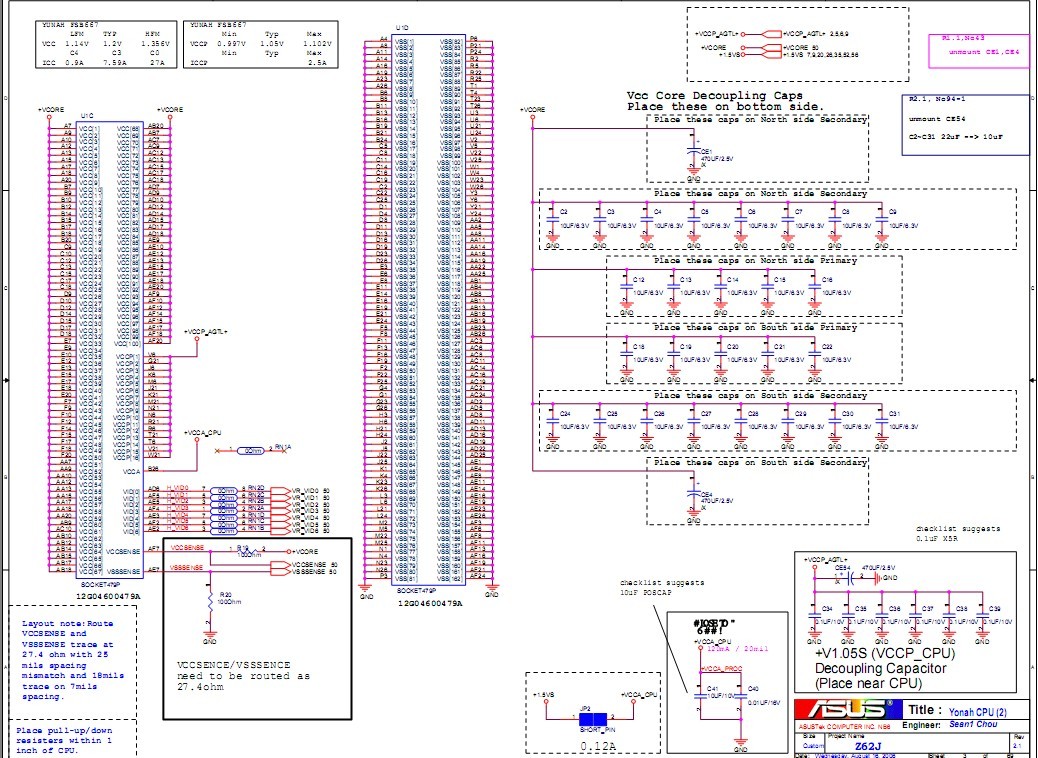Click the '(Place near CPU)' text
This screenshot has width=1038, height=758.
click(x=868, y=683)
